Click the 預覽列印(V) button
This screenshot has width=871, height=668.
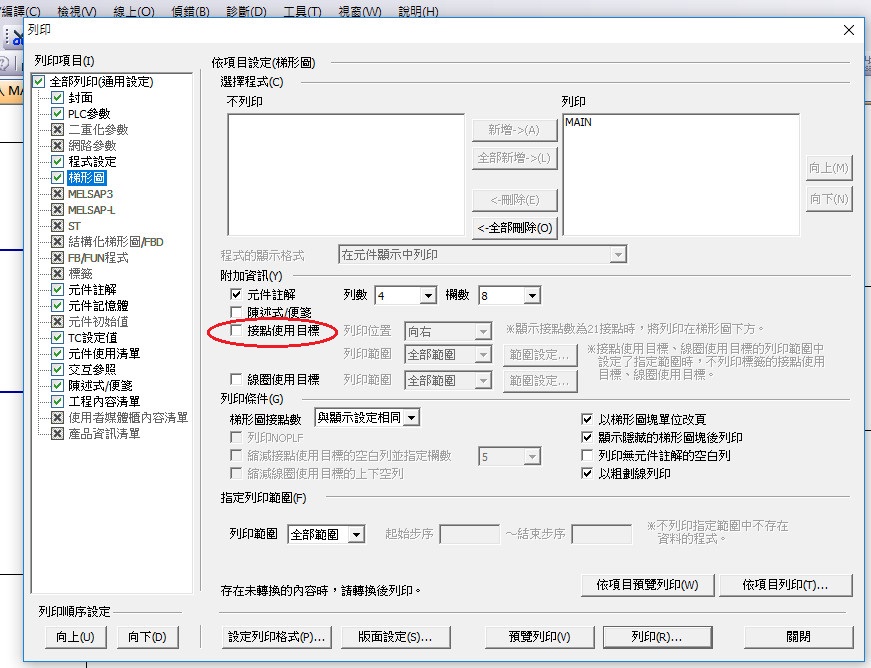[539, 637]
